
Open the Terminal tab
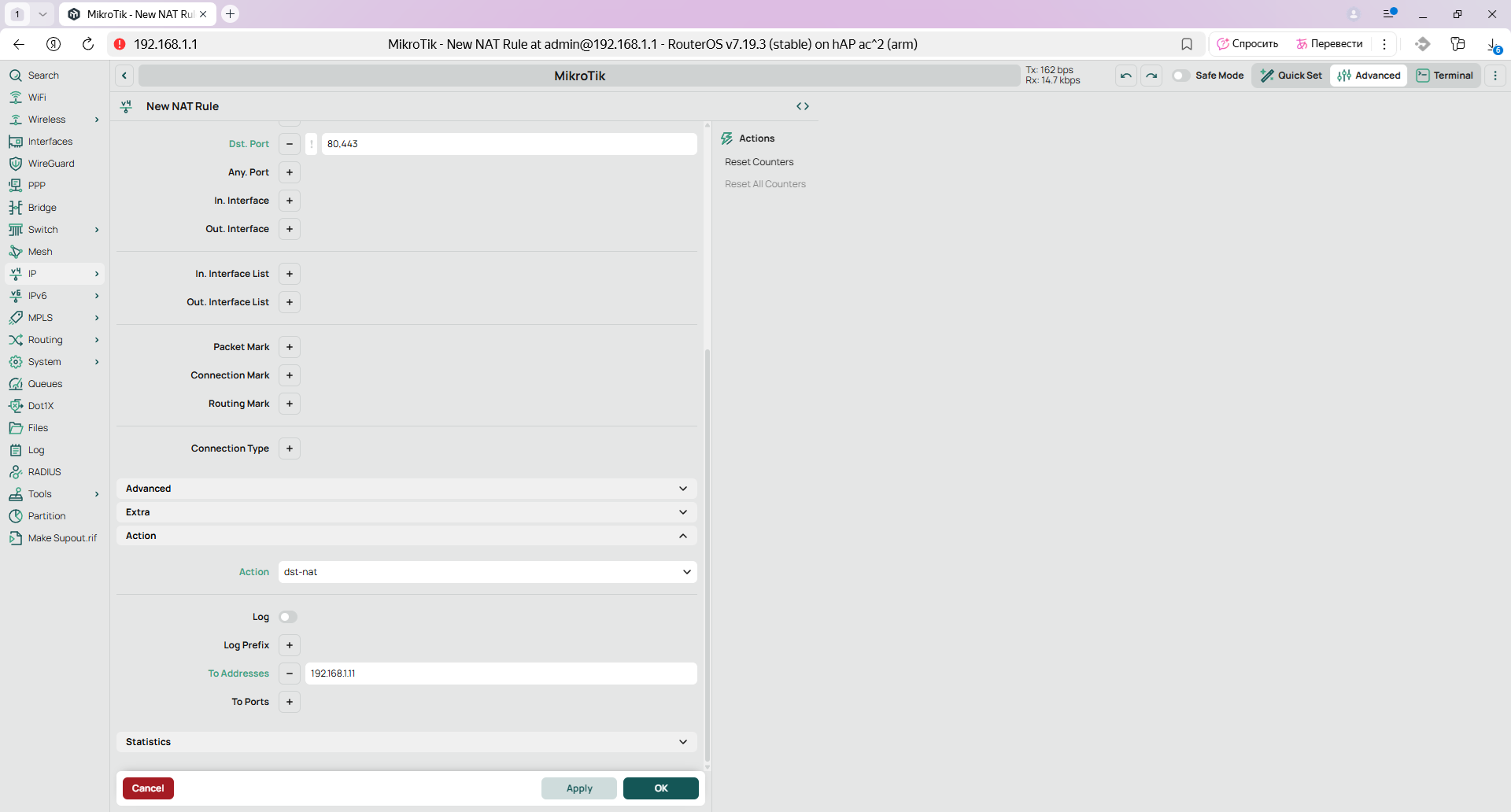pyautogui.click(x=1445, y=76)
